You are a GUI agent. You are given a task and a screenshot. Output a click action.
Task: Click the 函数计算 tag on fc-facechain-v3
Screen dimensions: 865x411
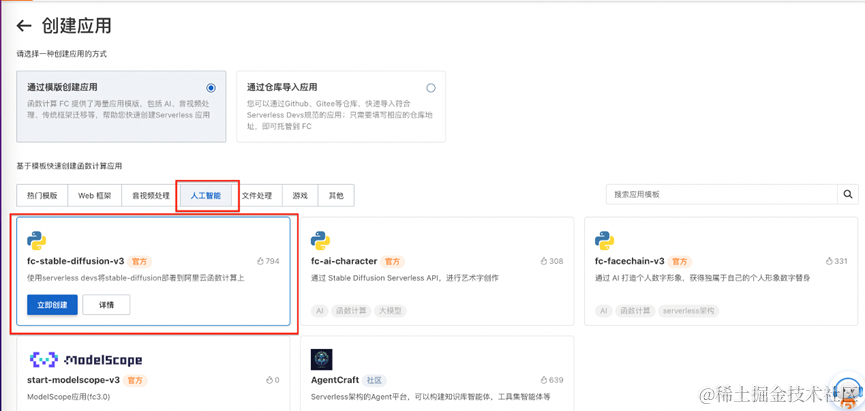[635, 311]
